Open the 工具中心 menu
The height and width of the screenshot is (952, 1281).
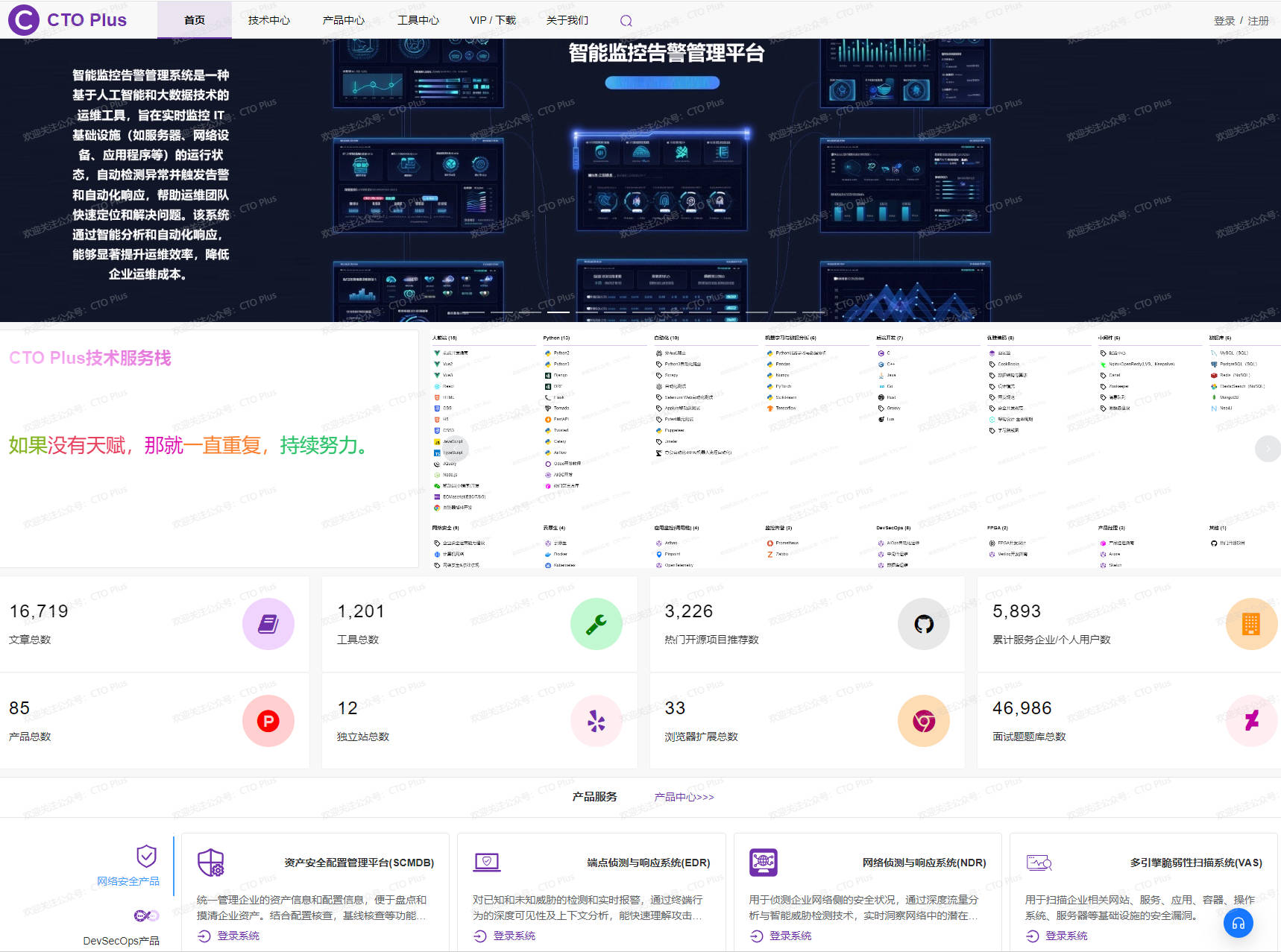pos(418,20)
